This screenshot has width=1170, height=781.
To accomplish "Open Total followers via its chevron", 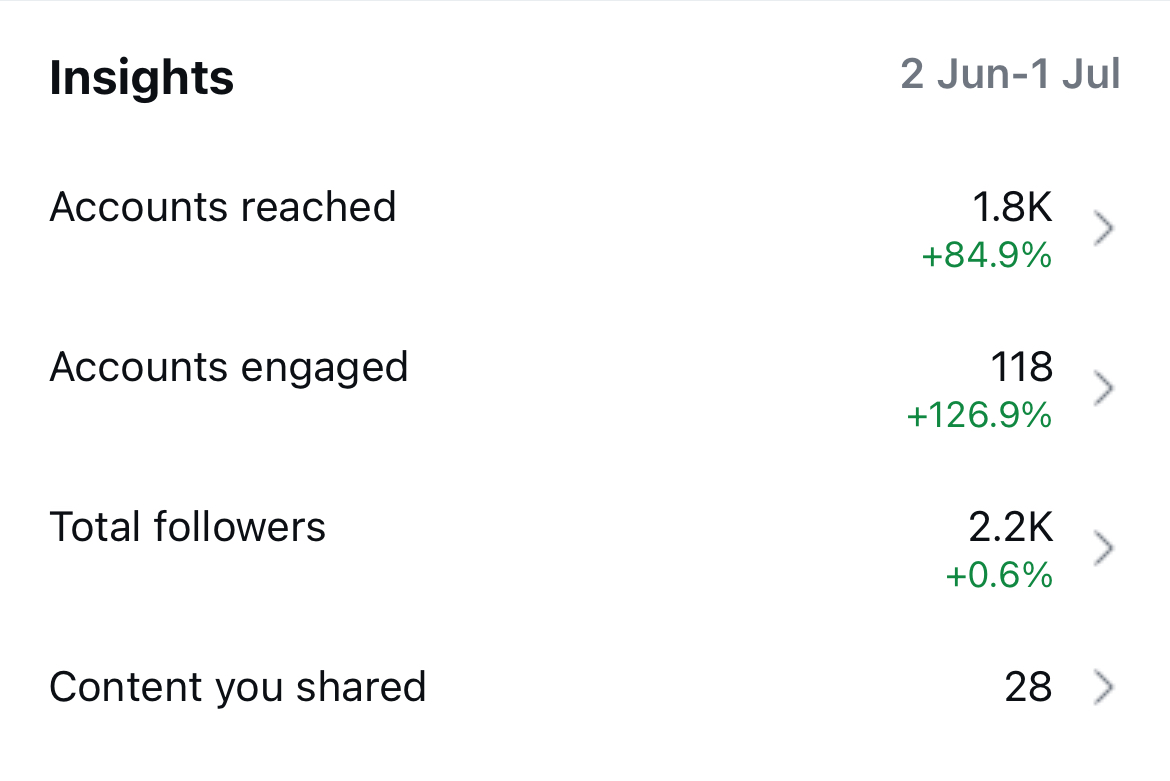I will click(x=1103, y=548).
